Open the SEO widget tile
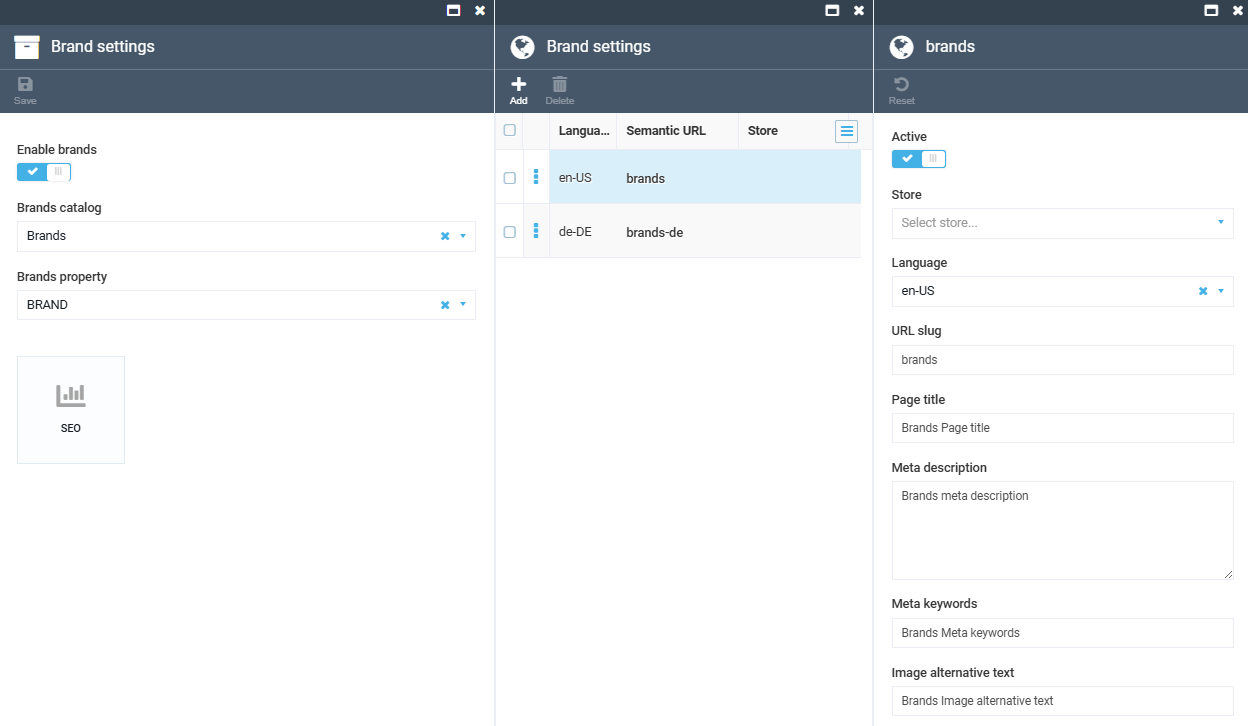This screenshot has width=1248, height=726. pyautogui.click(x=71, y=410)
